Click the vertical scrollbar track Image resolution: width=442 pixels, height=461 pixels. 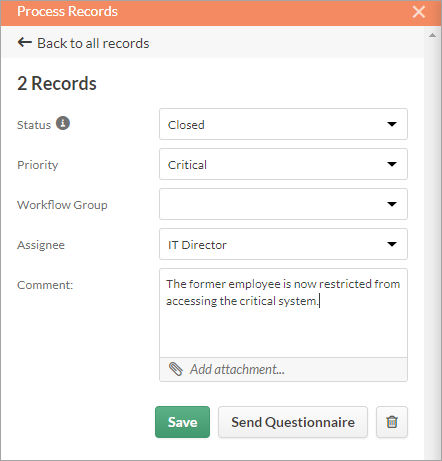(x=432, y=247)
